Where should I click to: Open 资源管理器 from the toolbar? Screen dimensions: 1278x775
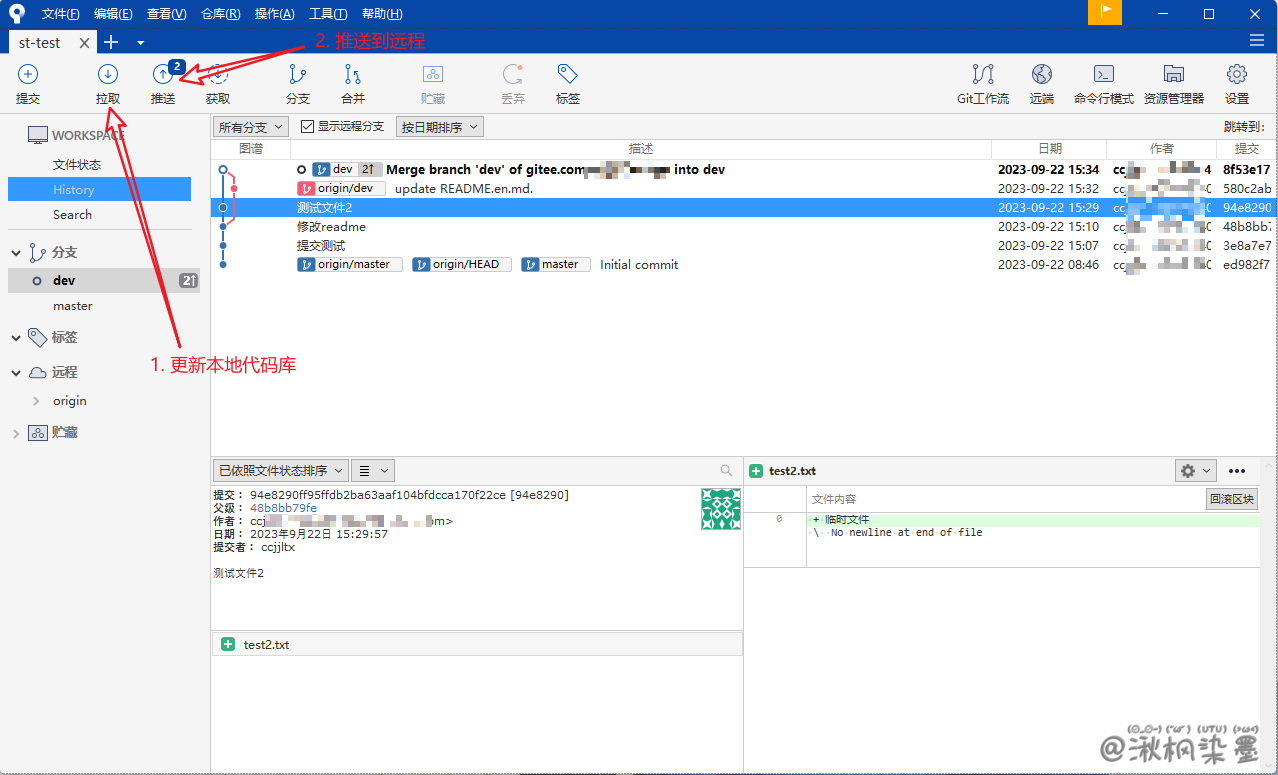1174,84
